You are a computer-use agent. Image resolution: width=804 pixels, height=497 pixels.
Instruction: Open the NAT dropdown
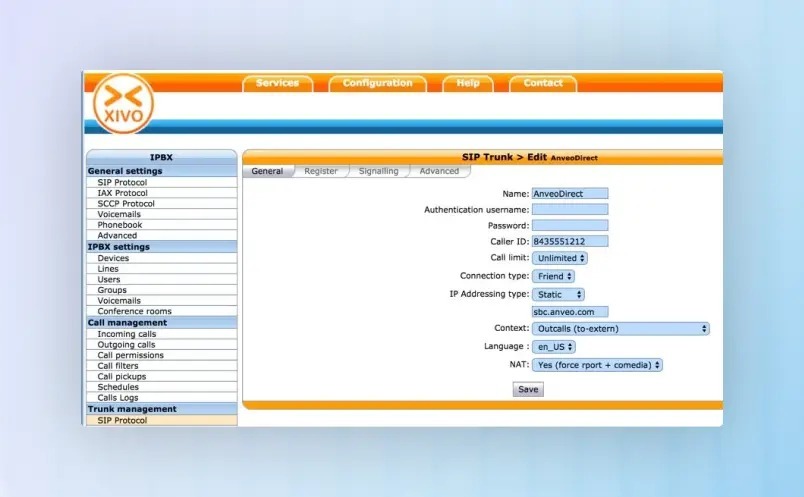pyautogui.click(x=596, y=365)
